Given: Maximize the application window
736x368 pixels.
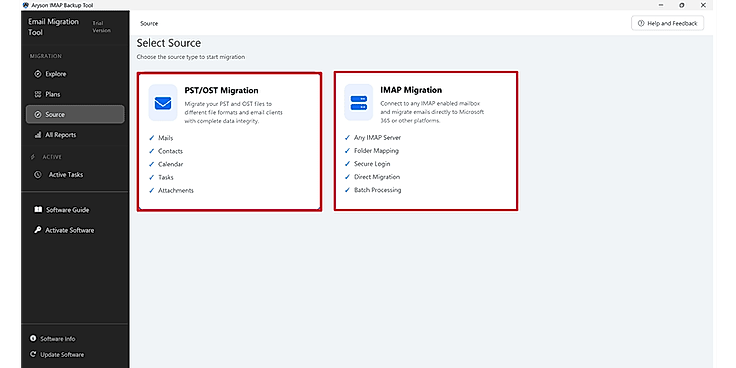Looking at the screenshot, I should [682, 5].
